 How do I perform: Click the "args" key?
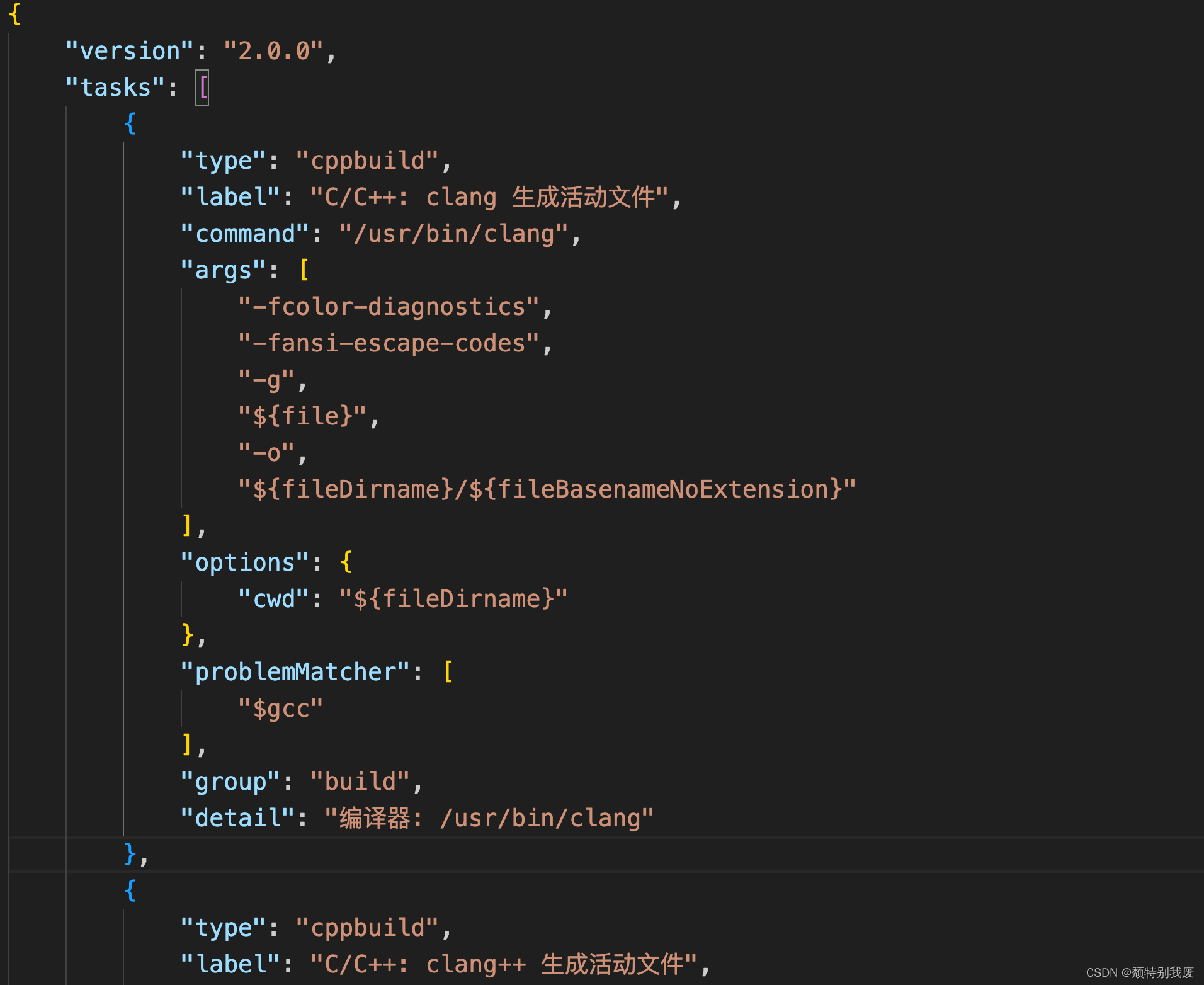223,270
